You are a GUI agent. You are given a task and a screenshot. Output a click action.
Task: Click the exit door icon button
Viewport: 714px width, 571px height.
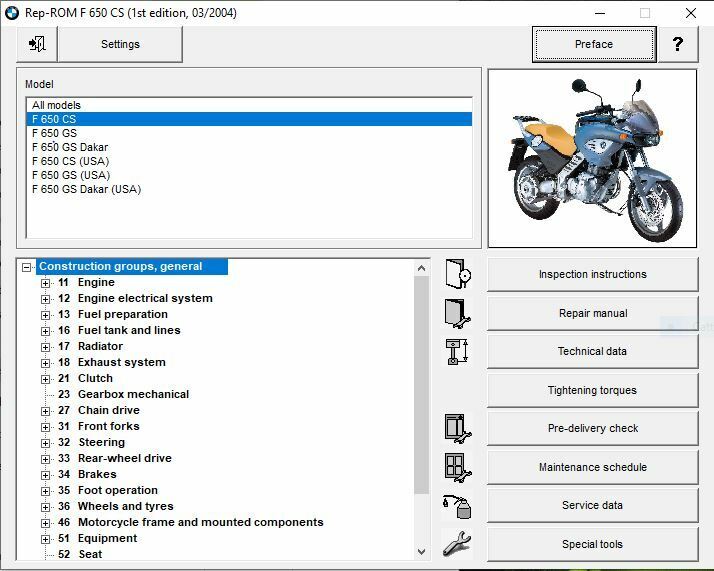[37, 44]
